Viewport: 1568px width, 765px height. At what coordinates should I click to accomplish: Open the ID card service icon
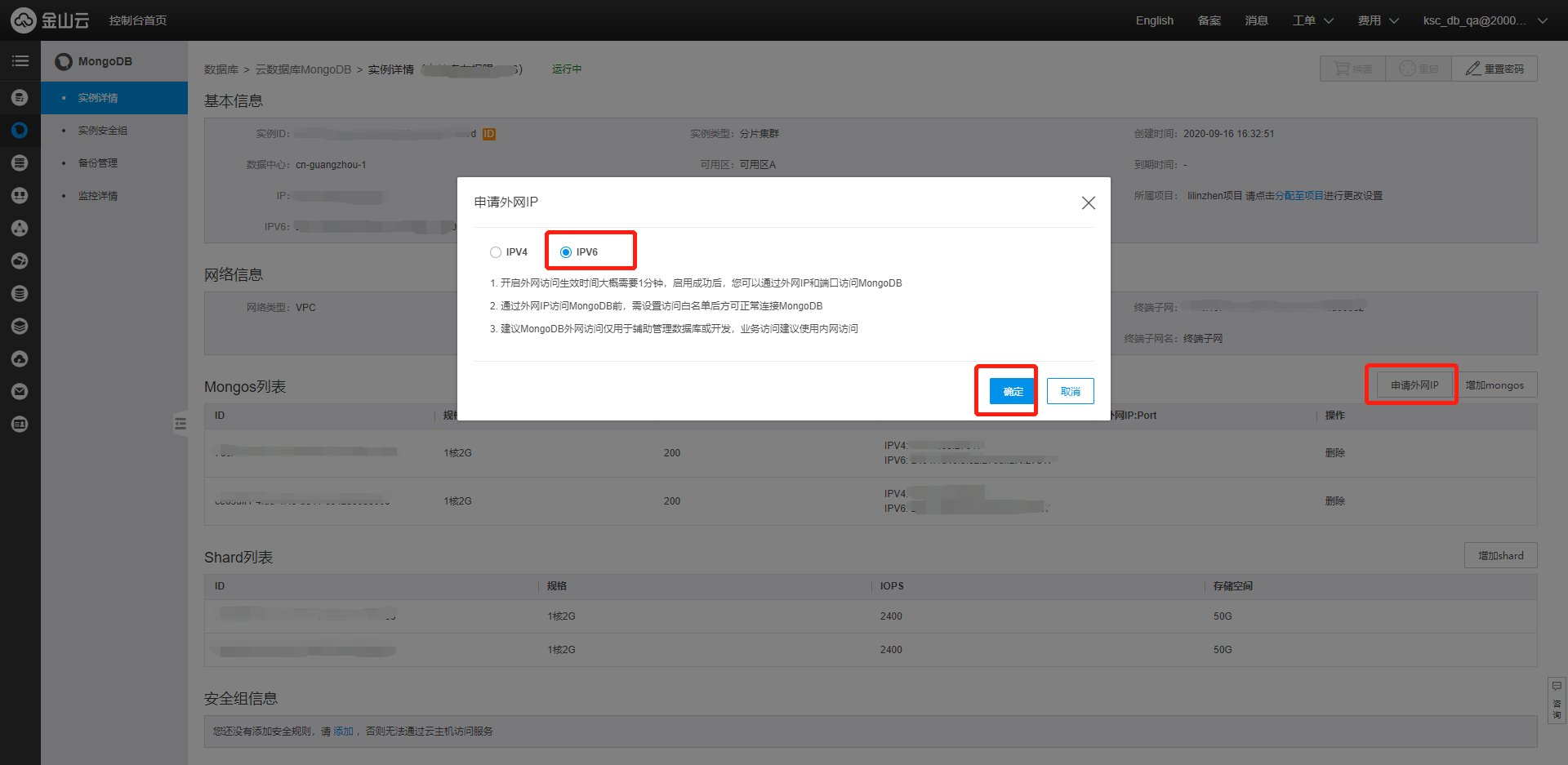[x=20, y=425]
